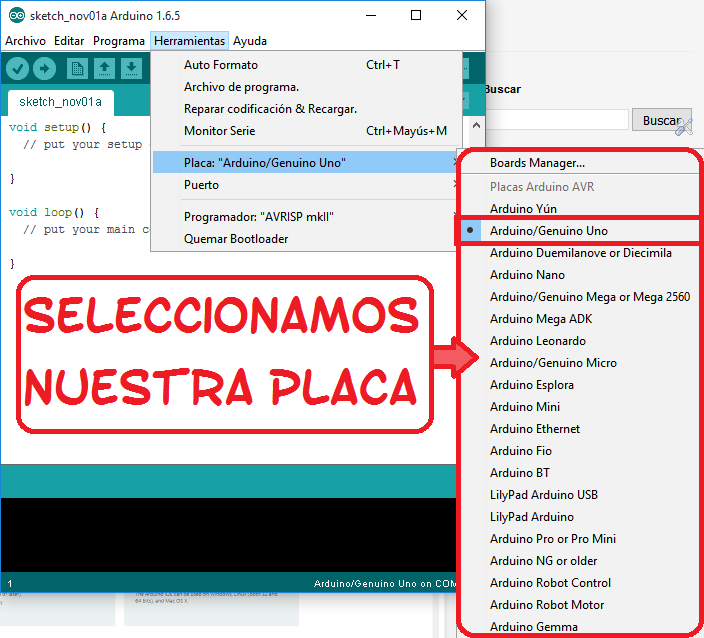
Task: Select Arduino/Genuino Mega or Mega 2560
Action: [x=579, y=297]
